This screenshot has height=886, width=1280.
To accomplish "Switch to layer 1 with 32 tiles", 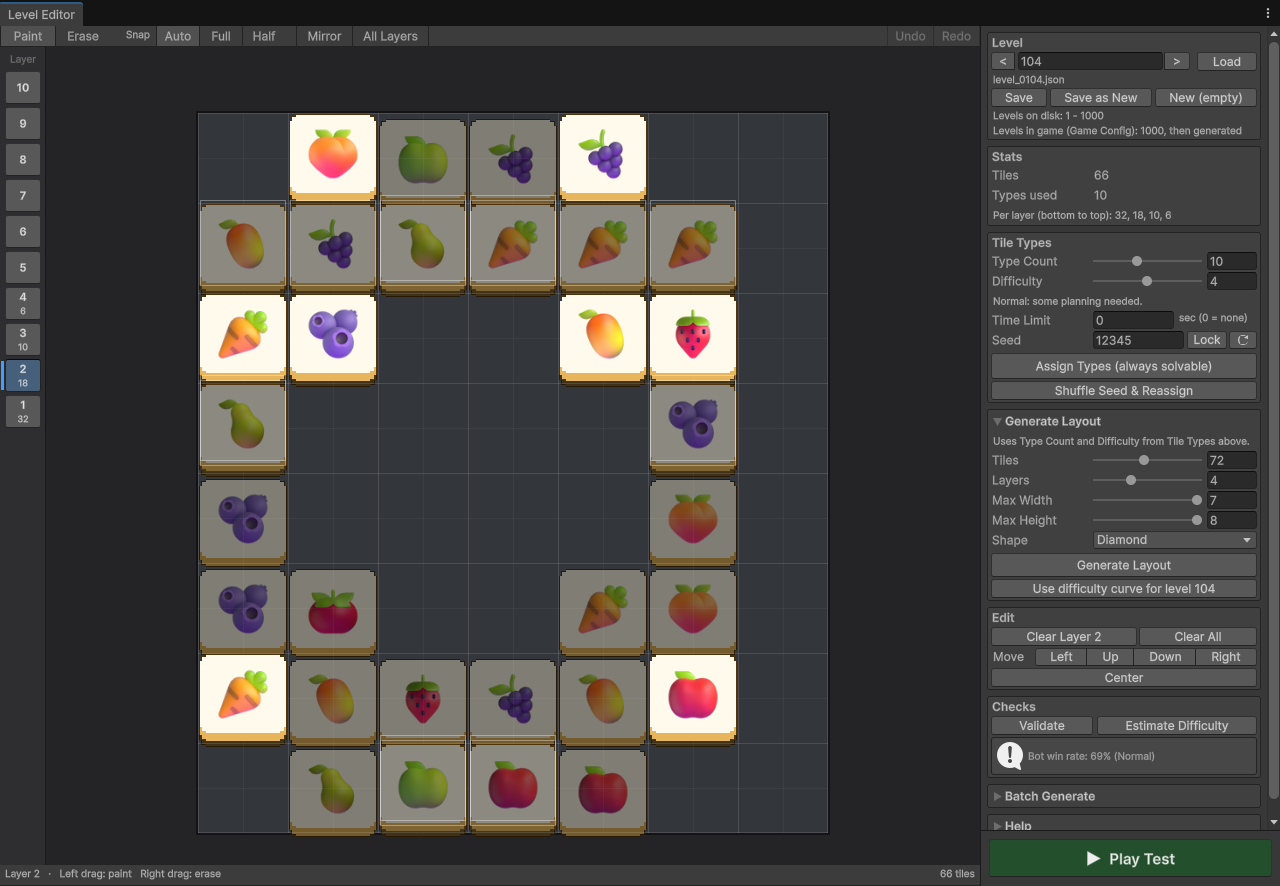I will 23,412.
